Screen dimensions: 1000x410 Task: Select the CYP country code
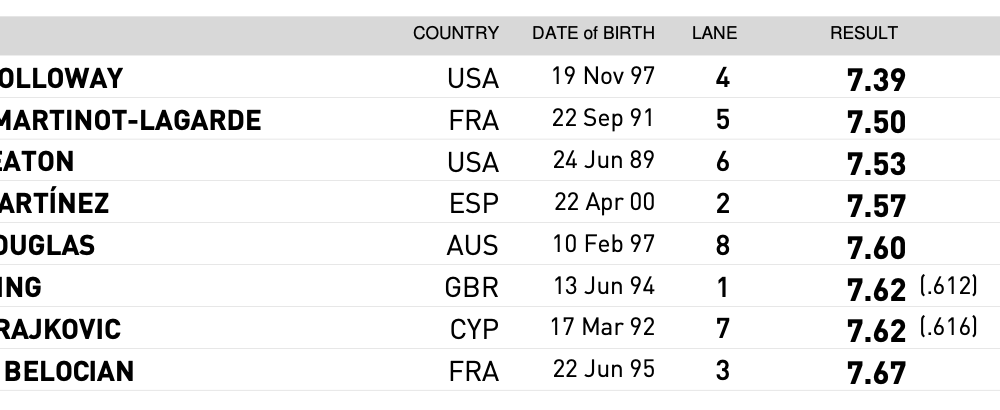(x=472, y=330)
